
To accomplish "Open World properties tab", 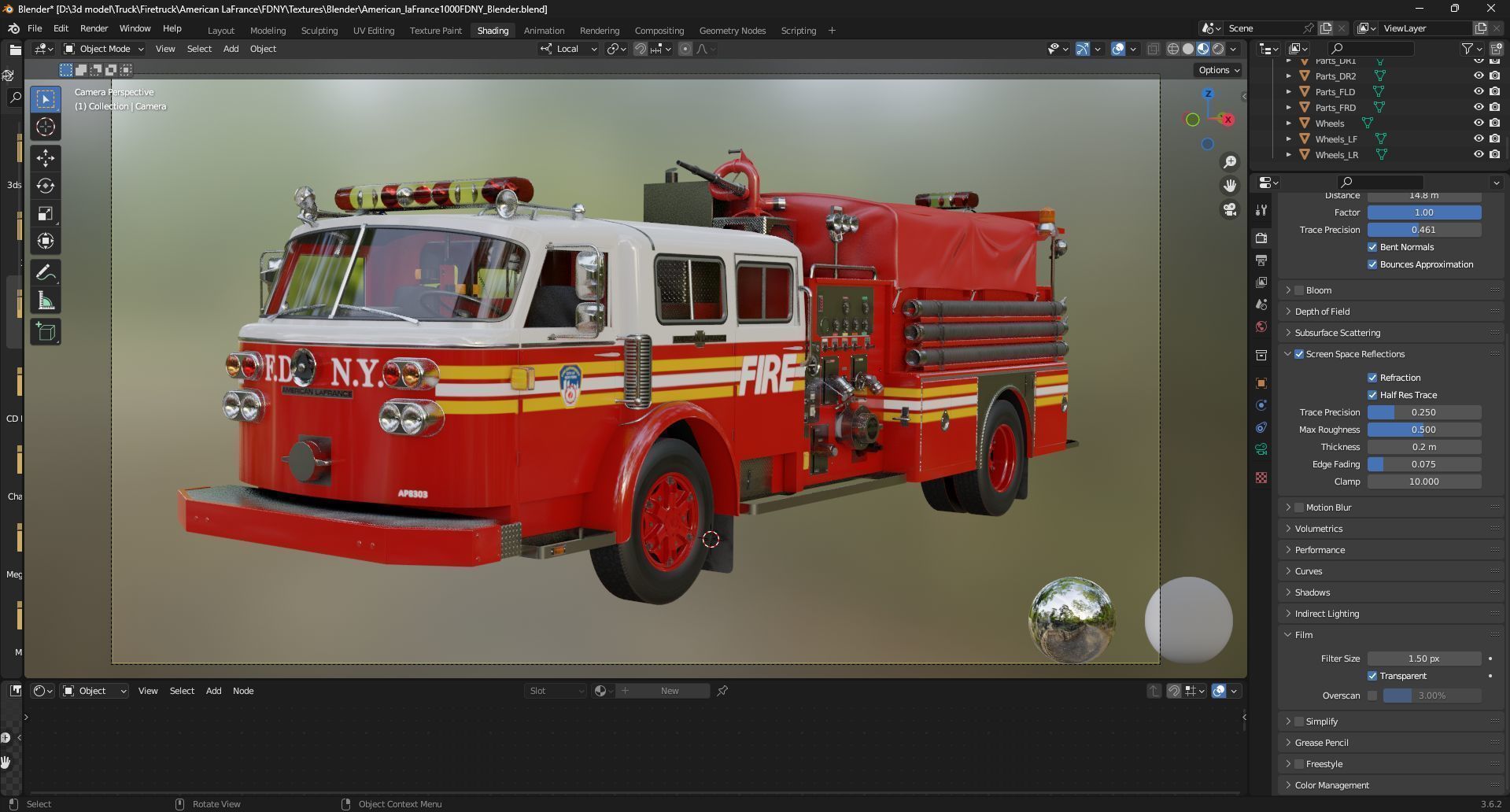I will click(1261, 327).
